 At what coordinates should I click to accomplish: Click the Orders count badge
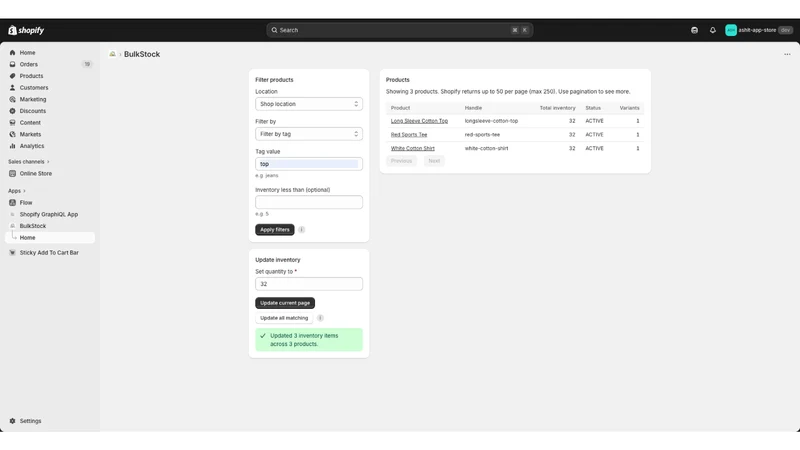coord(87,64)
